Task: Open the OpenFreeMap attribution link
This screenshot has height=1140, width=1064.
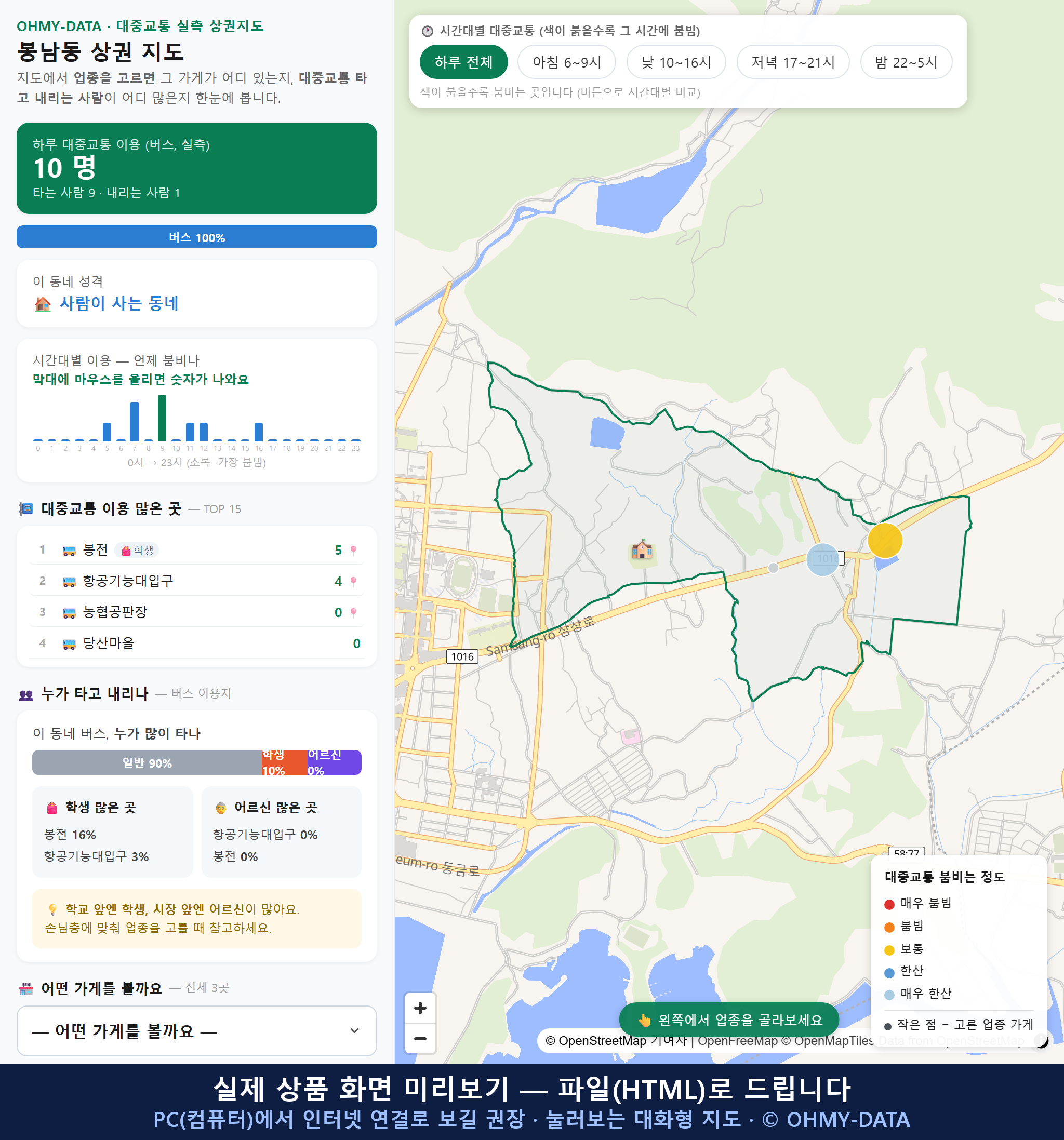Action: pyautogui.click(x=738, y=1041)
